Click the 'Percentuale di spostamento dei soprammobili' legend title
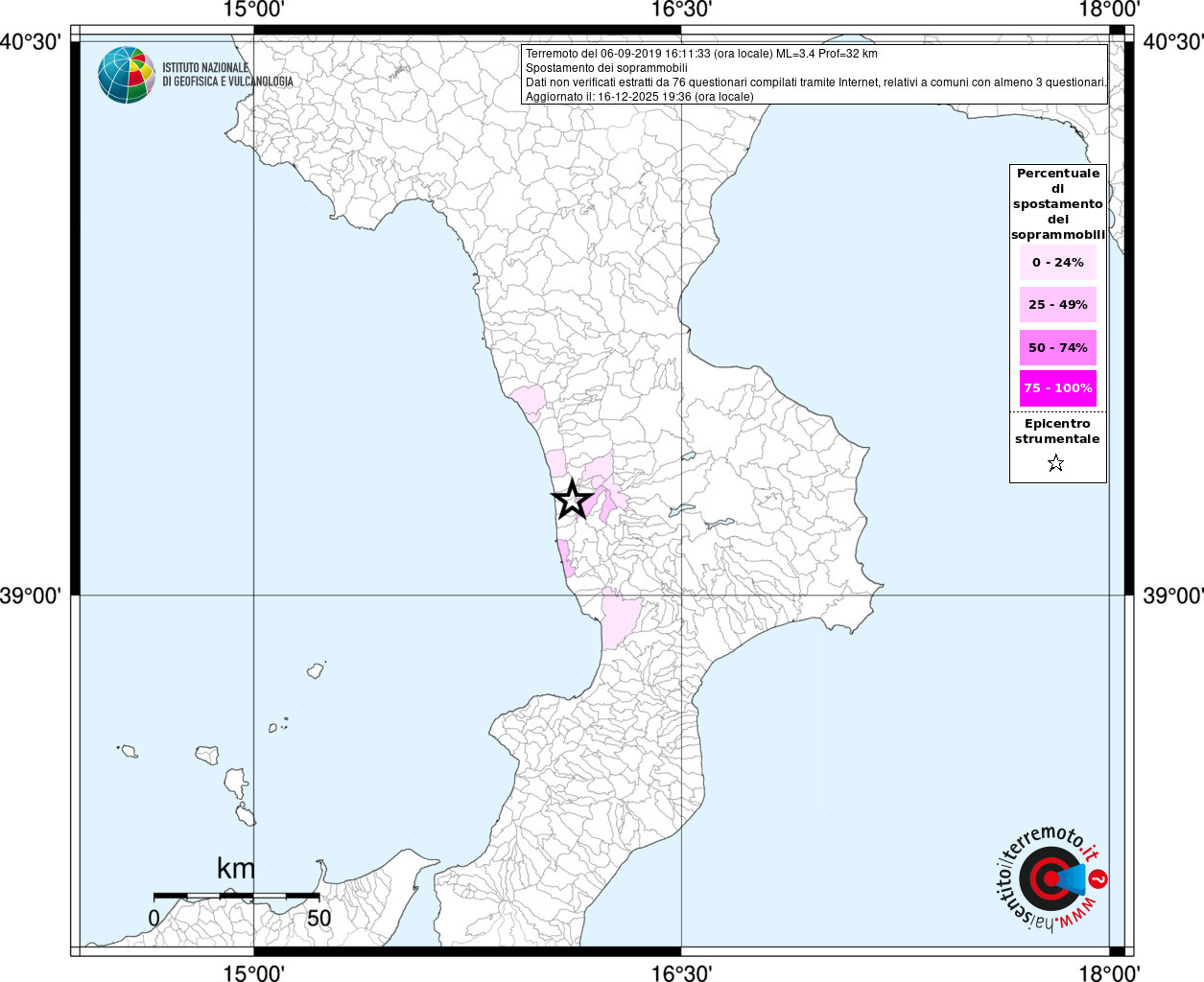 click(1058, 203)
